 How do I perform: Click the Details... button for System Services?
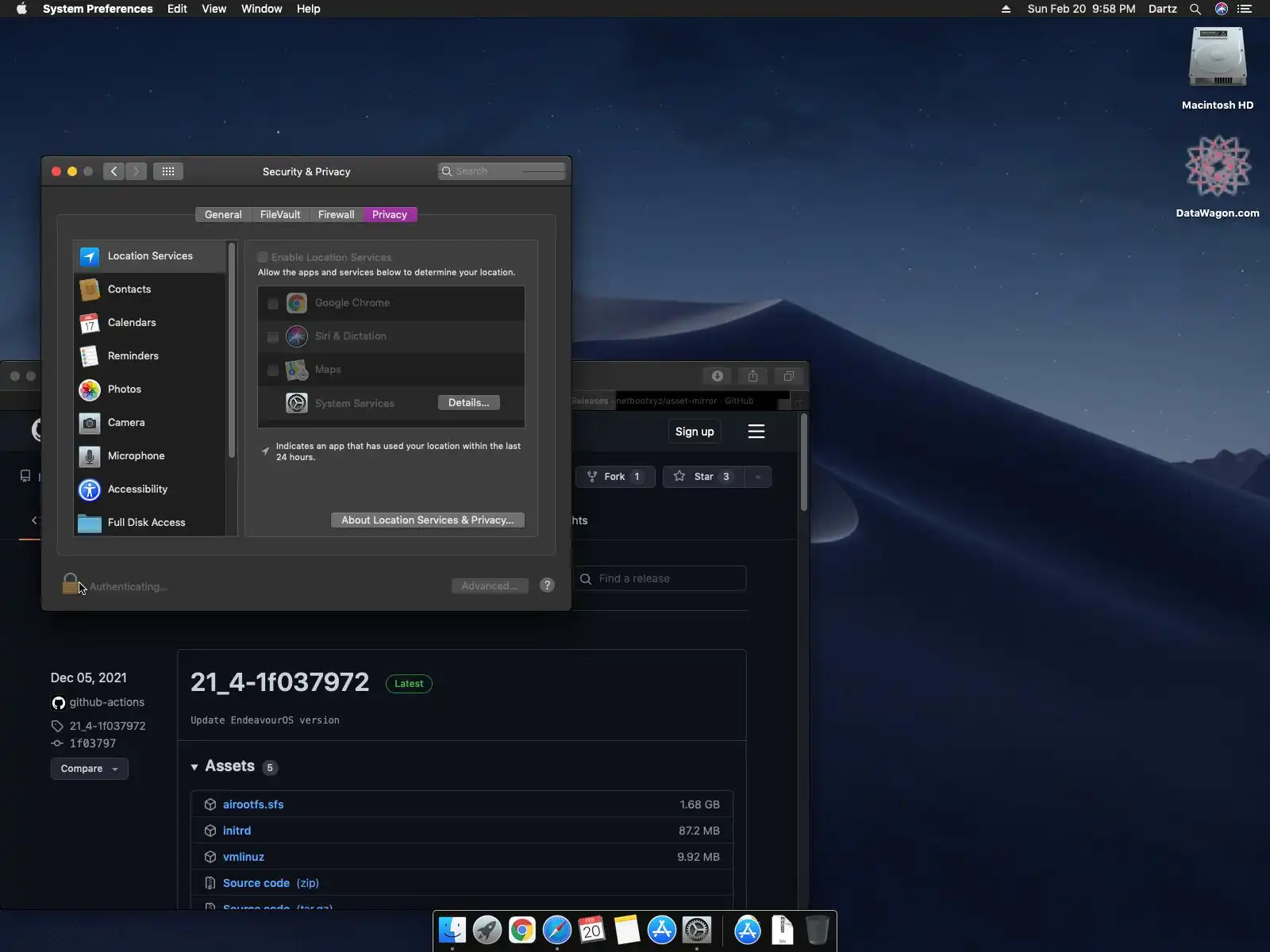click(x=469, y=403)
